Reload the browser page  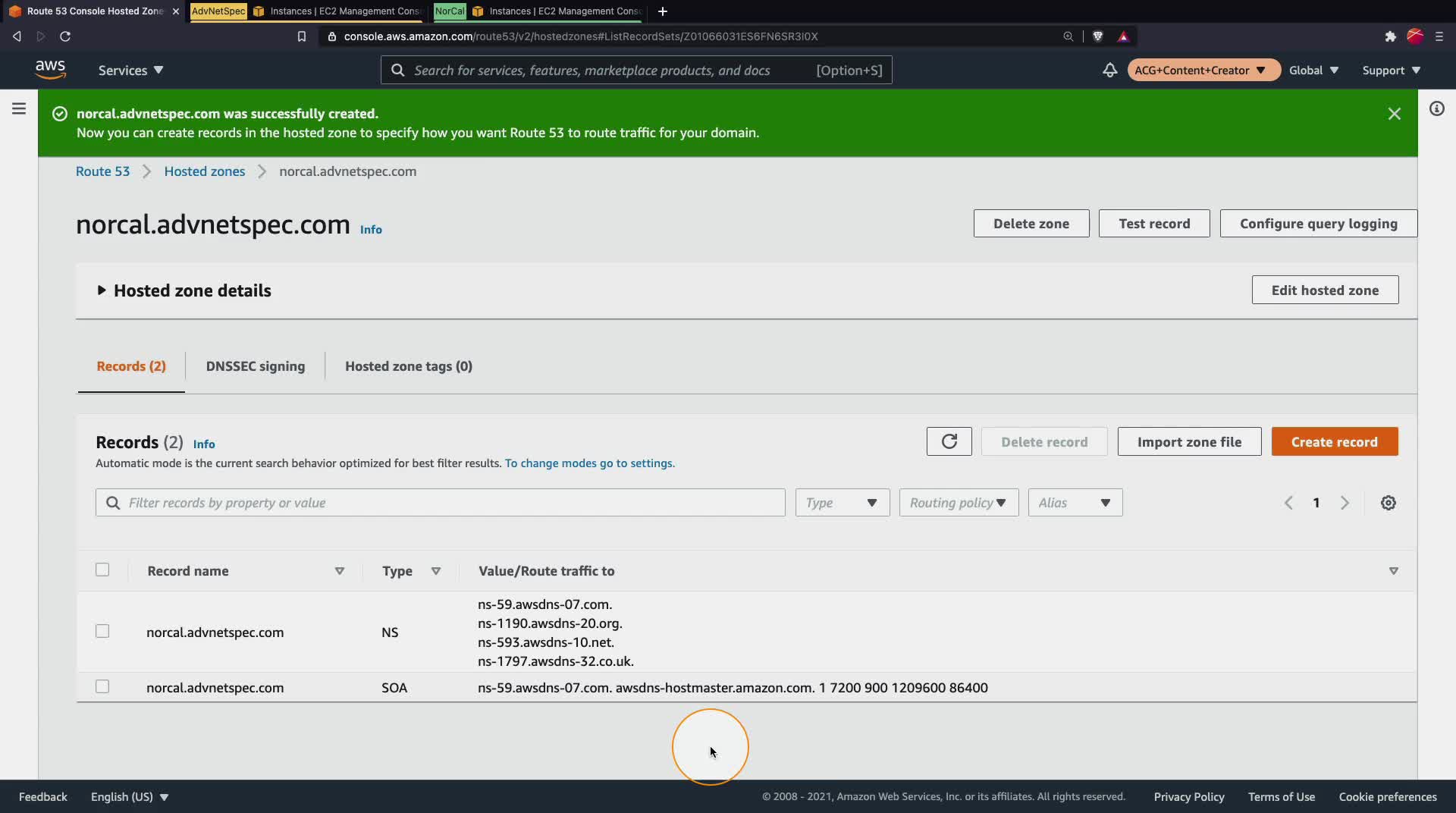click(x=65, y=36)
